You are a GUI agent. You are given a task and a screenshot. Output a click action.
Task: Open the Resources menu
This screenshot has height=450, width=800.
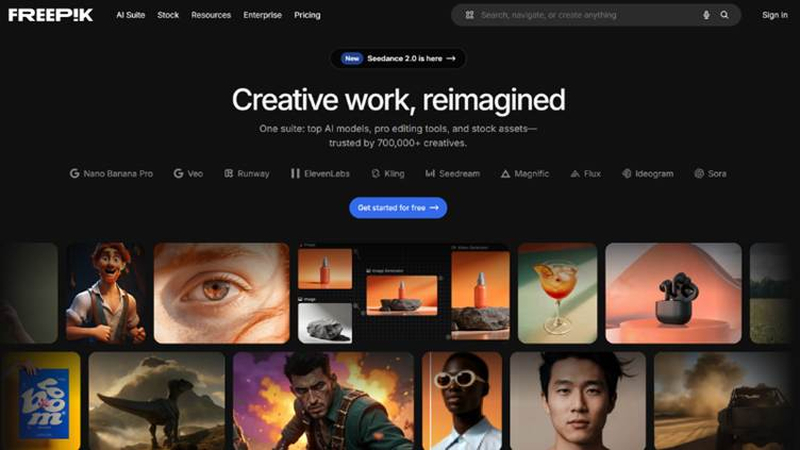[211, 15]
